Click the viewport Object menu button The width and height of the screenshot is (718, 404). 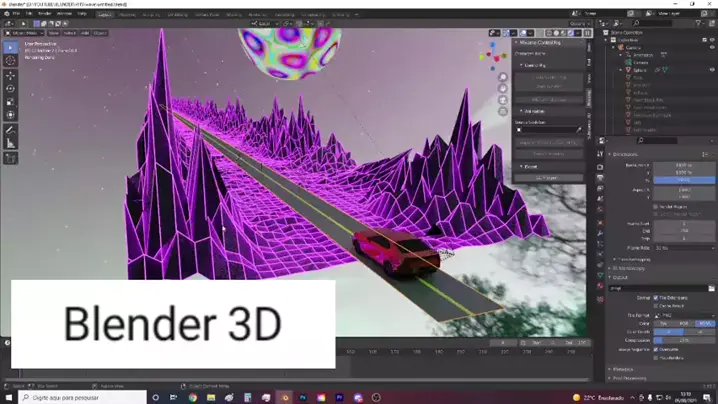click(100, 33)
